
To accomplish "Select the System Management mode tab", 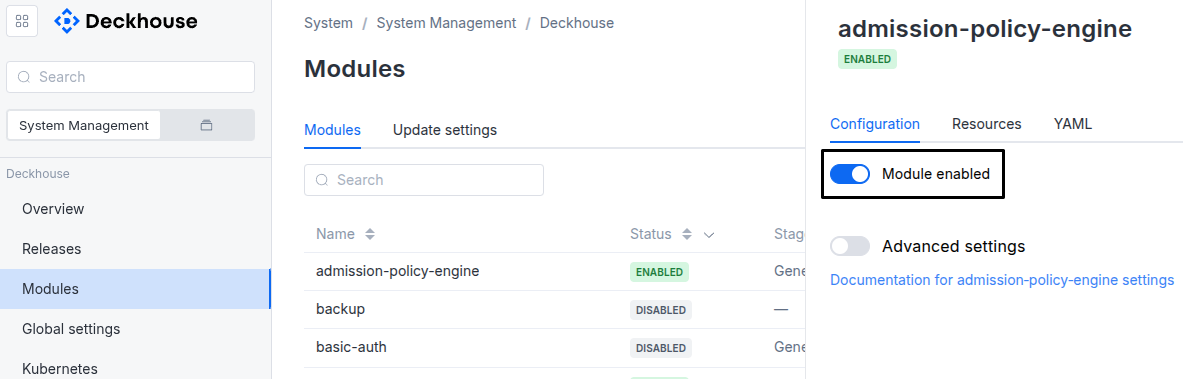I will 84,125.
